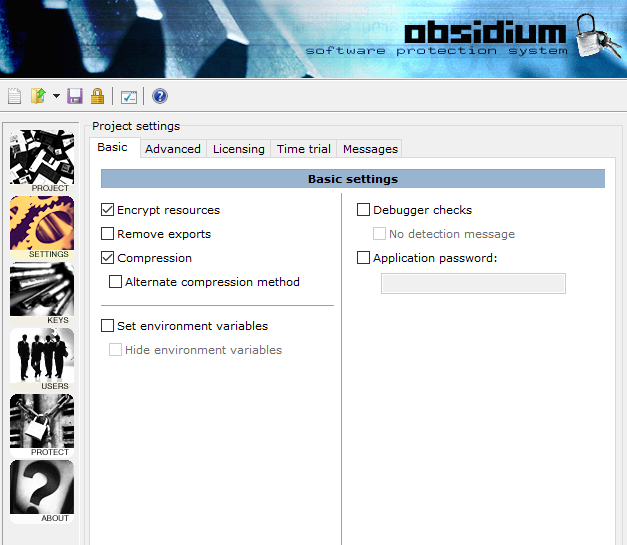Click the Basic settings header bar
Viewport: 627px width, 545px height.
coord(353,179)
